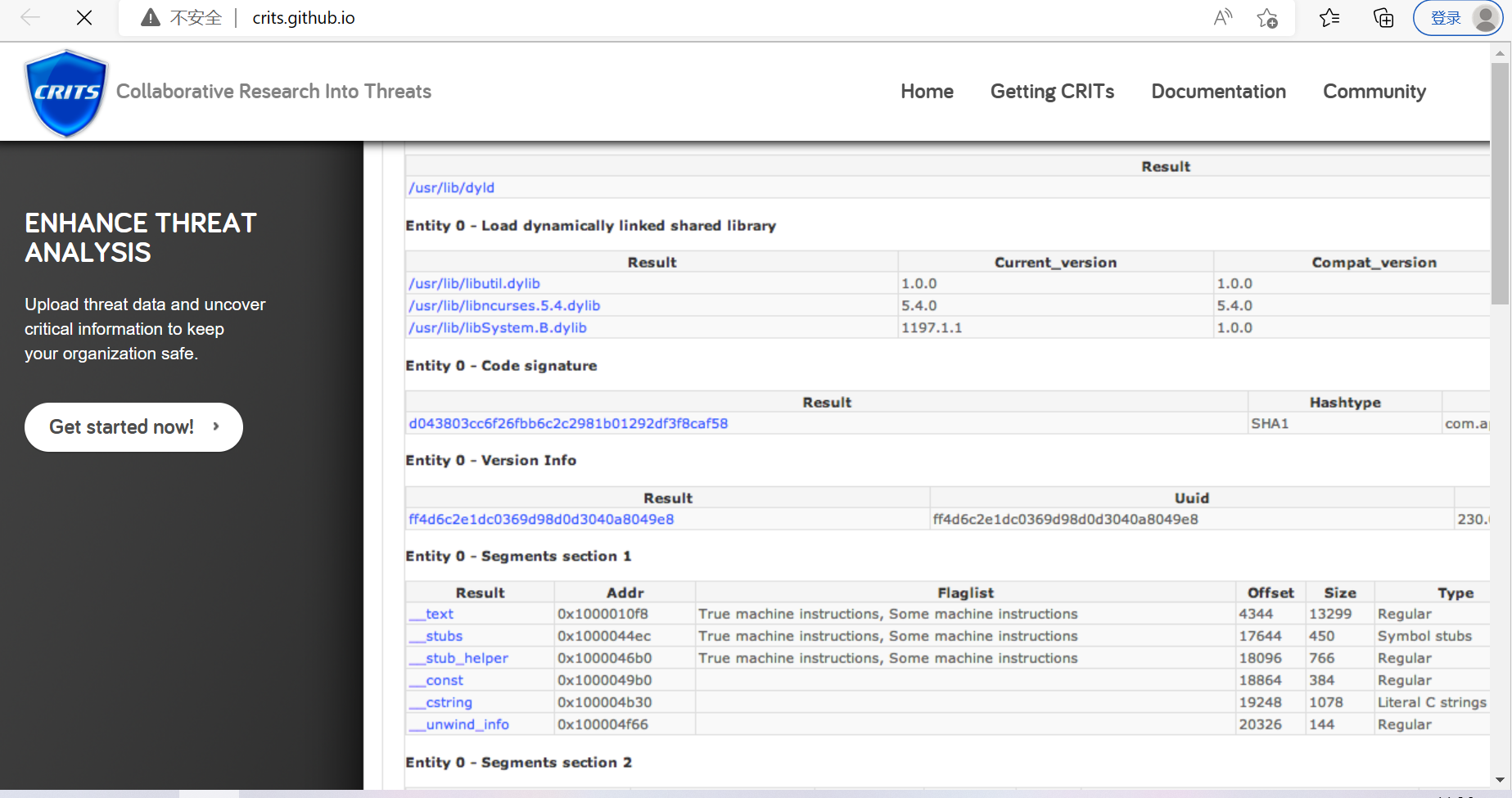Open the Home menu item
The height and width of the screenshot is (798, 1512).
pos(927,92)
